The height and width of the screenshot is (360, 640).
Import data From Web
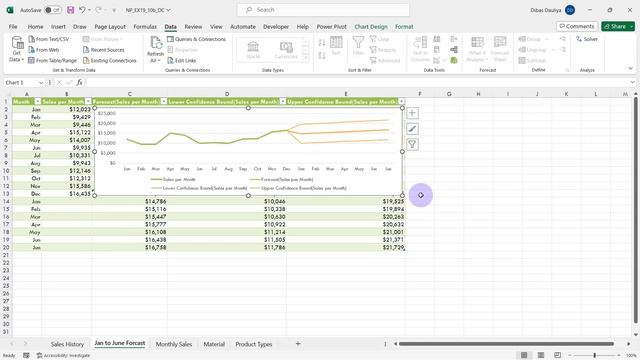(x=44, y=50)
